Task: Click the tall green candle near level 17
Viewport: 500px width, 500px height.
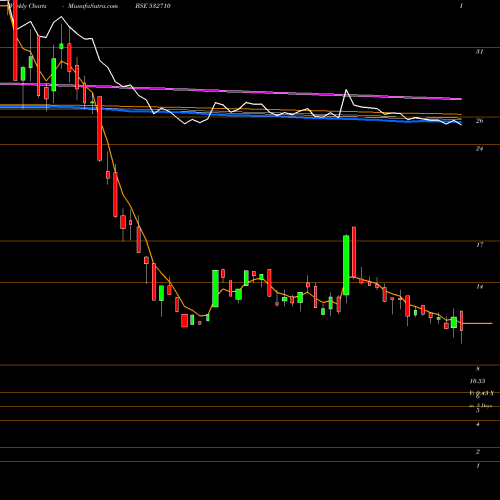Action: [346, 265]
